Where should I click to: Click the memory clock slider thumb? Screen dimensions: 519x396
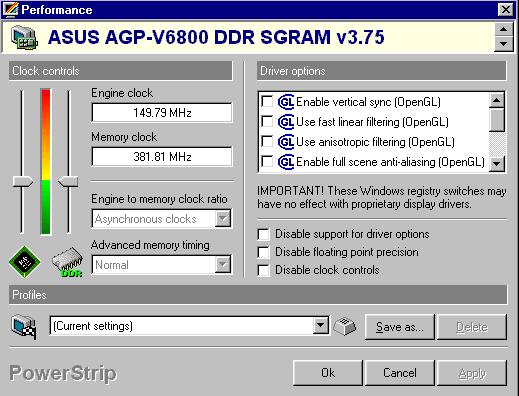(68, 182)
